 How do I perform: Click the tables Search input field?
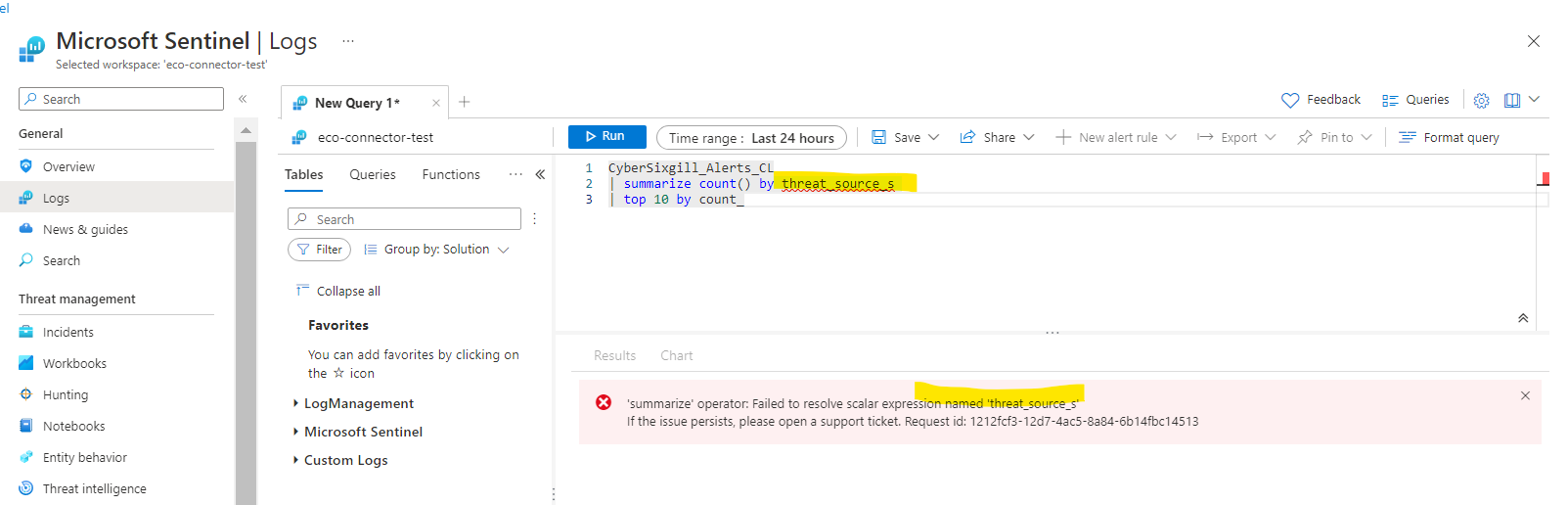coord(404,219)
